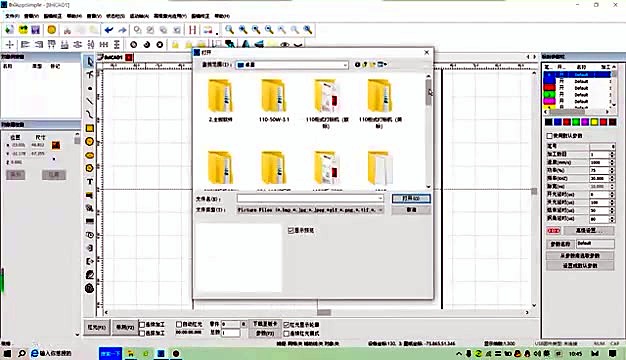Click the taskbar search magnifier icon
This screenshot has width=626, height=360.
click(x=22, y=353)
